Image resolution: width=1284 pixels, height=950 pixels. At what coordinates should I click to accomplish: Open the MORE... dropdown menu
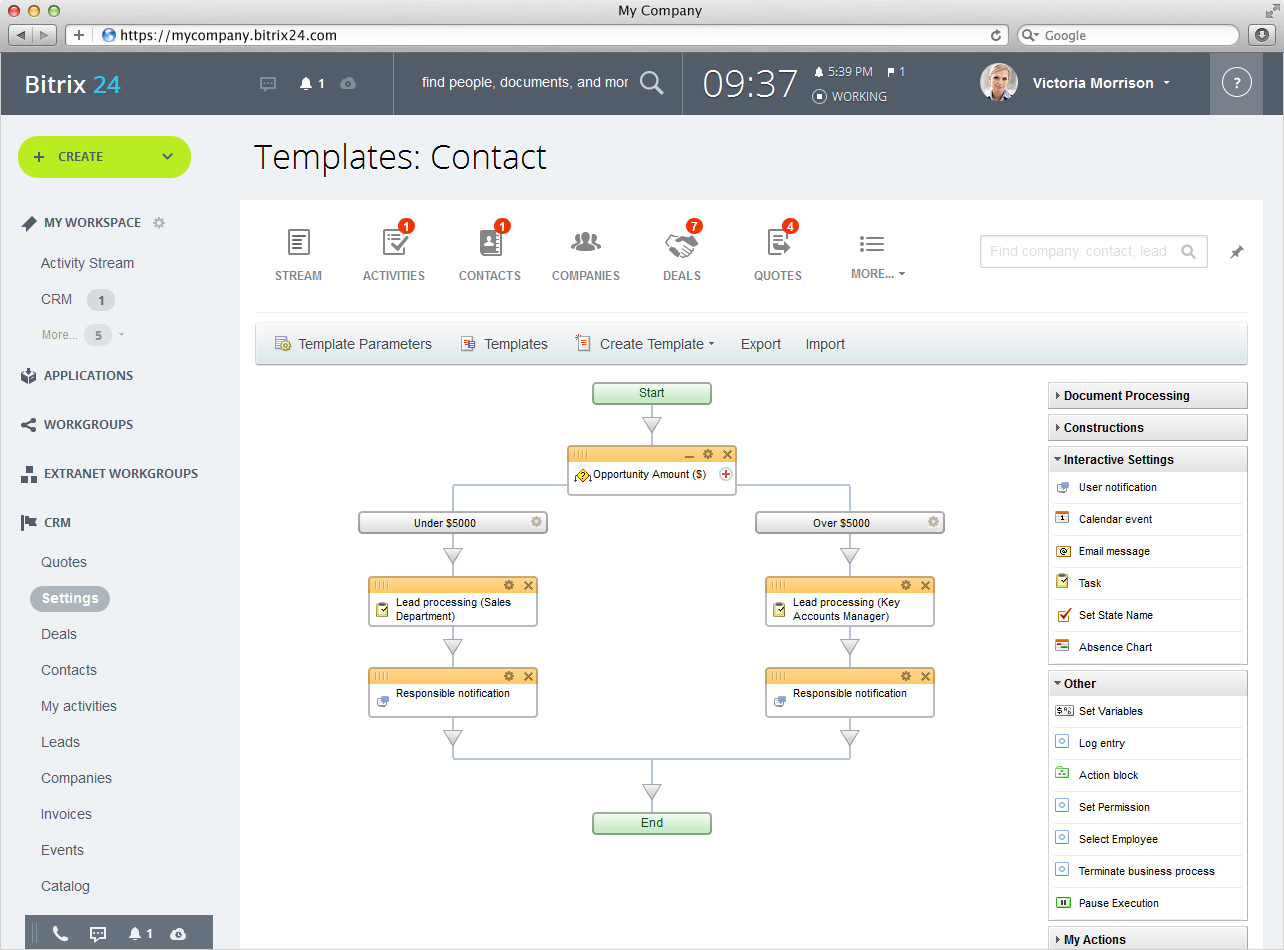tap(872, 273)
